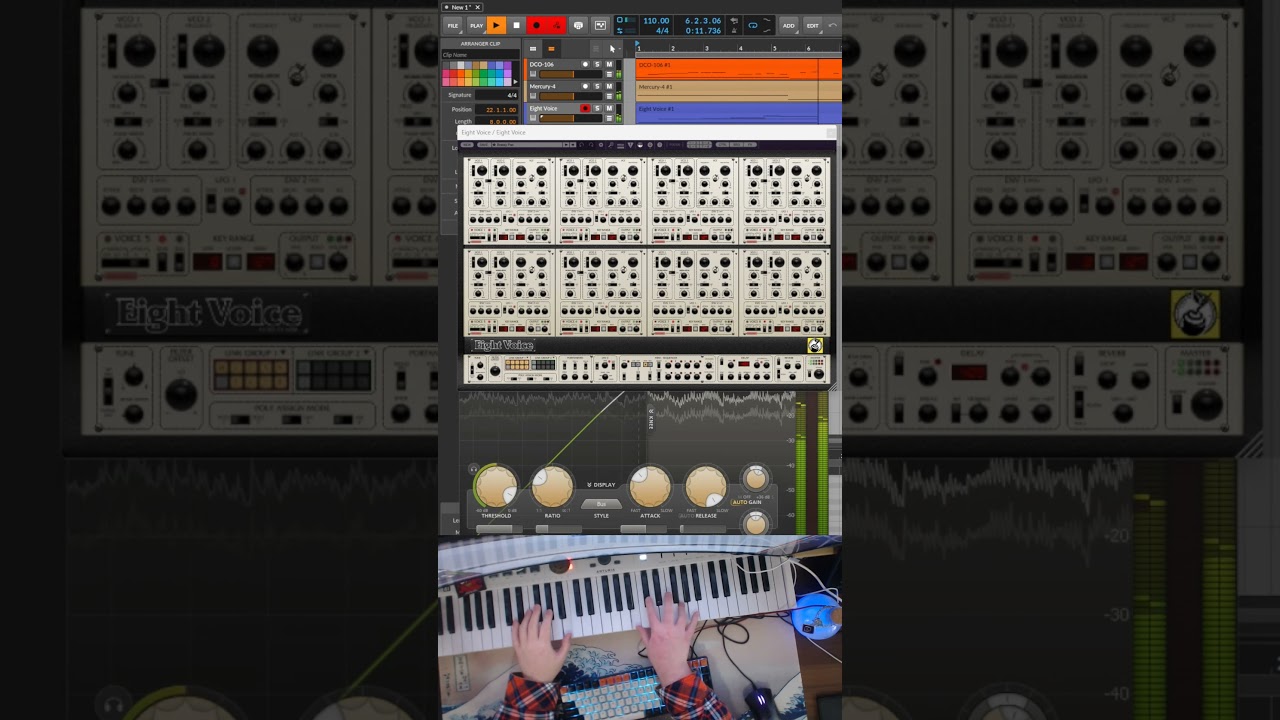Click the Clip Name input field

480,55
